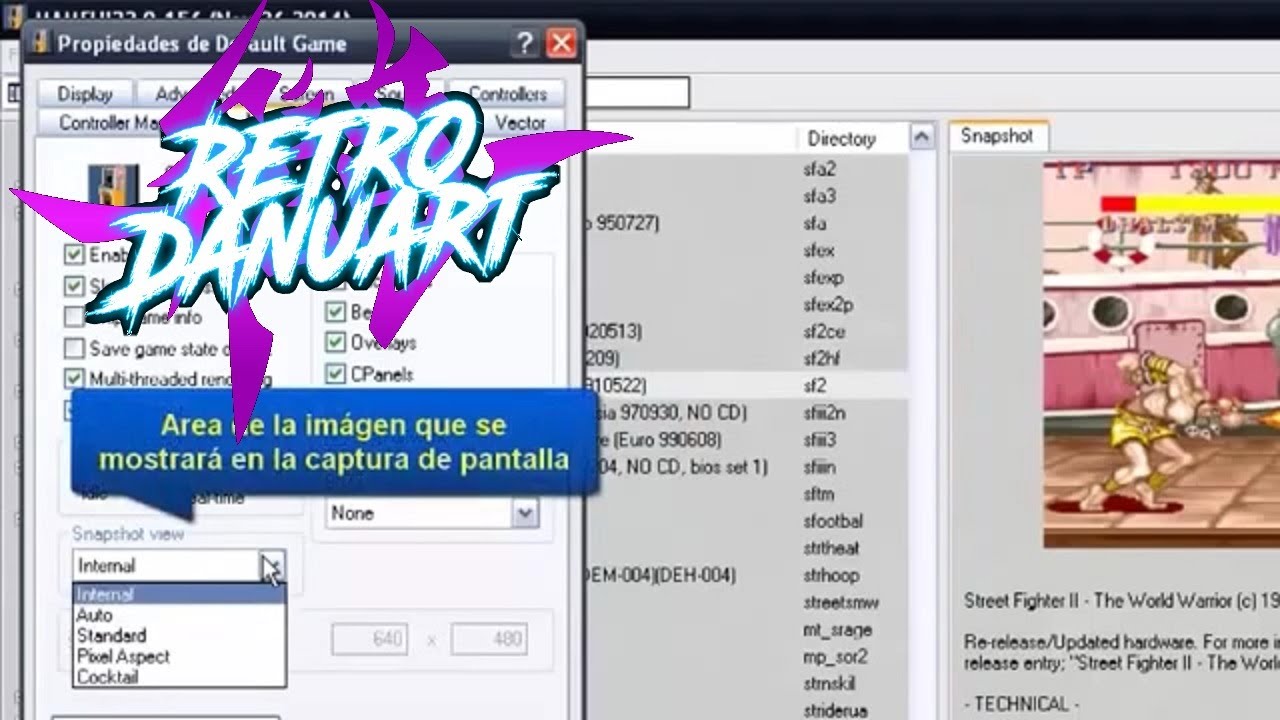The height and width of the screenshot is (720, 1280).
Task: Click the Street Fighter II snapshot image
Action: (x=1162, y=354)
